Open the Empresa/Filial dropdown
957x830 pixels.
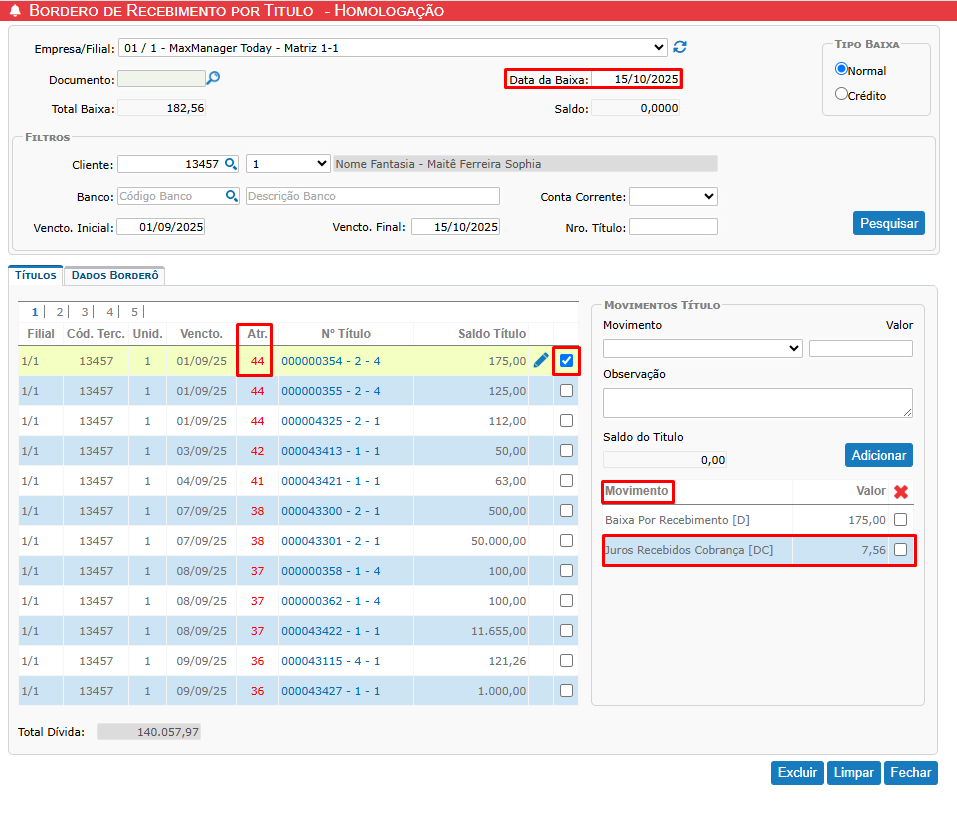coord(392,47)
